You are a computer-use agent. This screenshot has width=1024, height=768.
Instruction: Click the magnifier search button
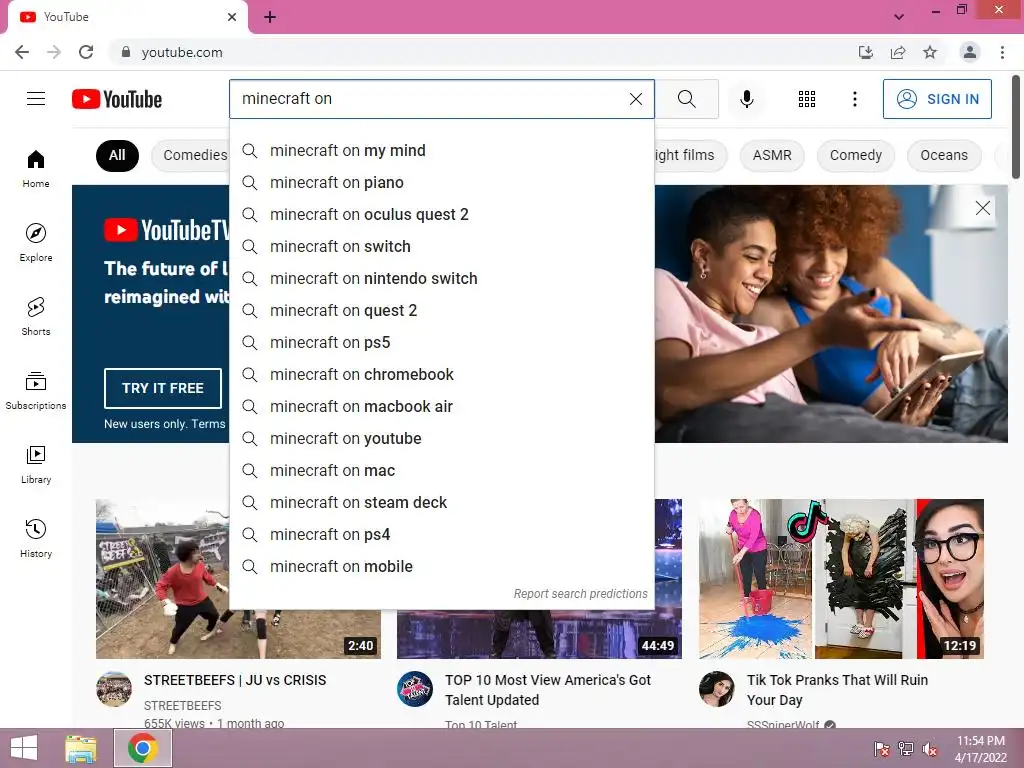686,99
